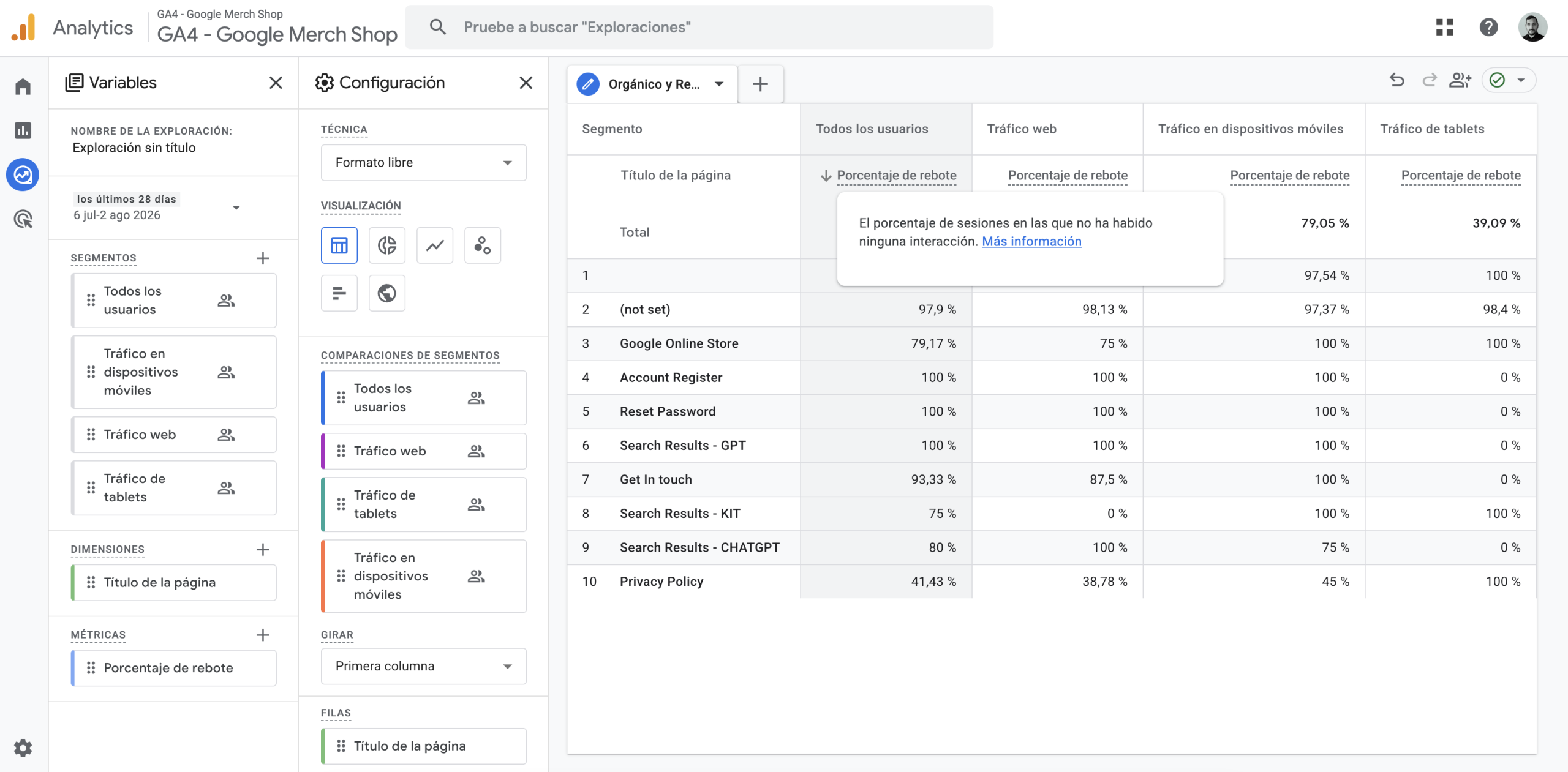
Task: Click the Tráfico web segment in Variables
Action: click(174, 435)
